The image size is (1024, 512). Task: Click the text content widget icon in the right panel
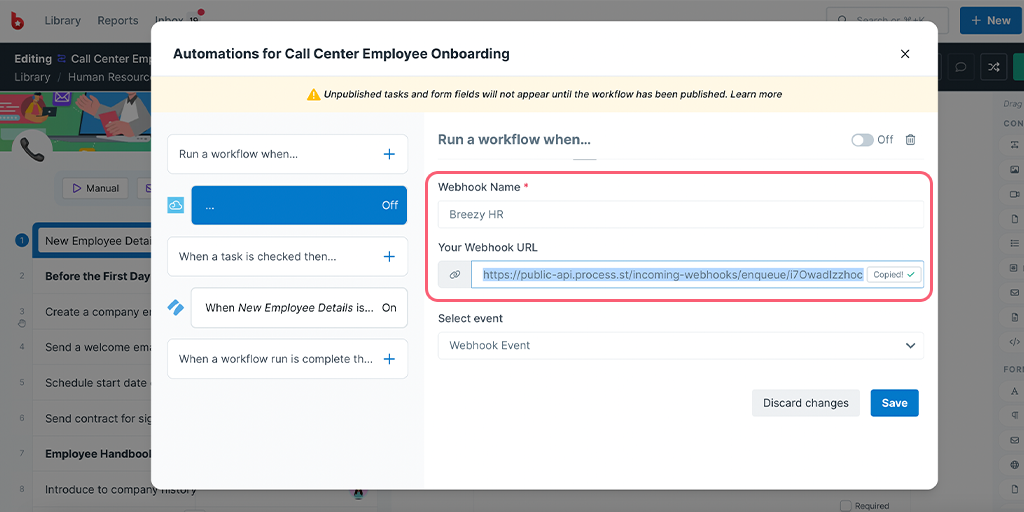pyautogui.click(x=1014, y=144)
